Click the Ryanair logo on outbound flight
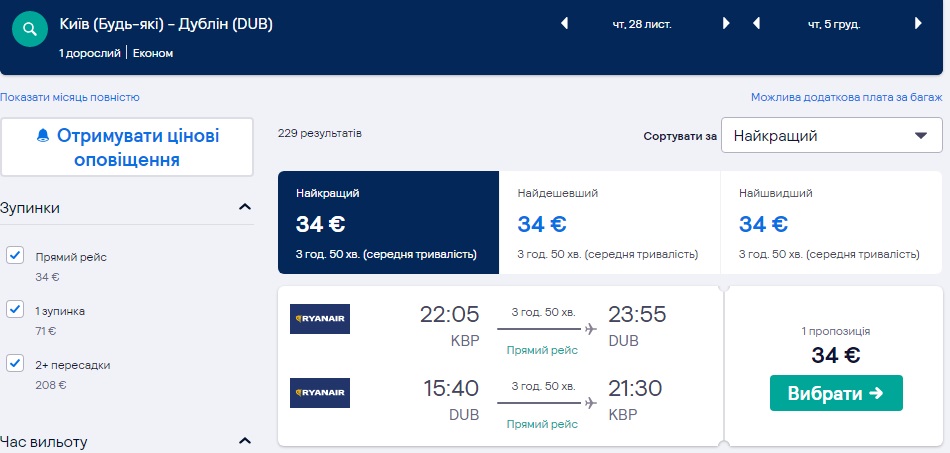Screen dimensions: 950x453 [x=320, y=318]
